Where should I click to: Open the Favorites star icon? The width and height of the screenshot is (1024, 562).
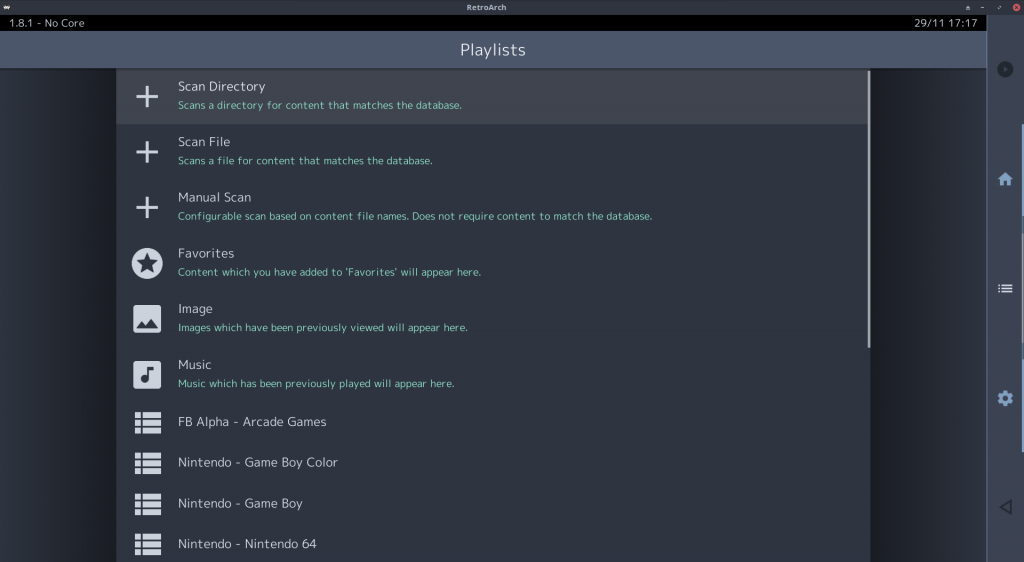(147, 263)
